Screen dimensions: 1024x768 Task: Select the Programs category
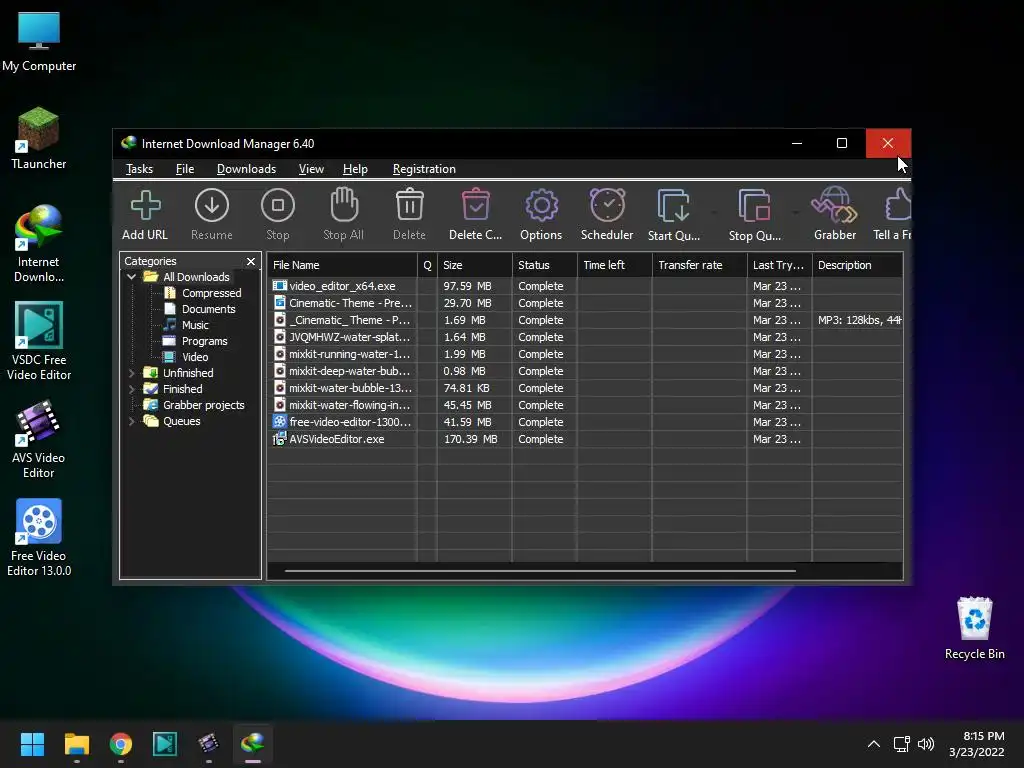coord(204,341)
